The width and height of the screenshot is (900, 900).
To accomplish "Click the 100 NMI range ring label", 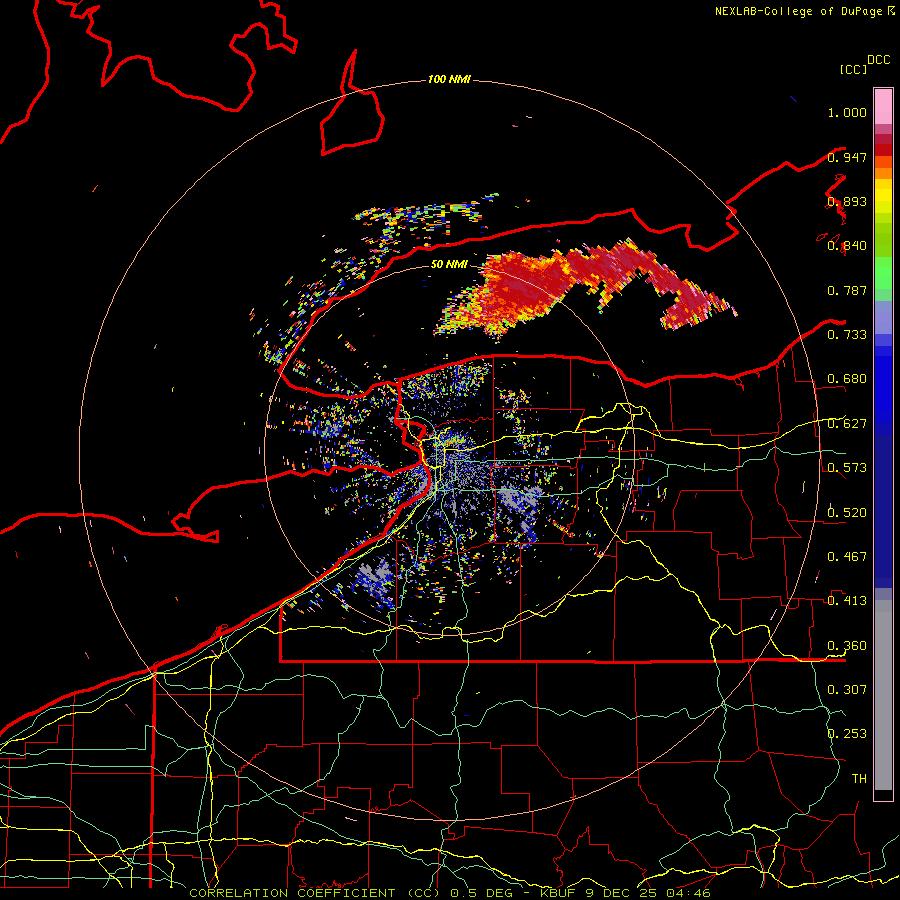I will (449, 79).
